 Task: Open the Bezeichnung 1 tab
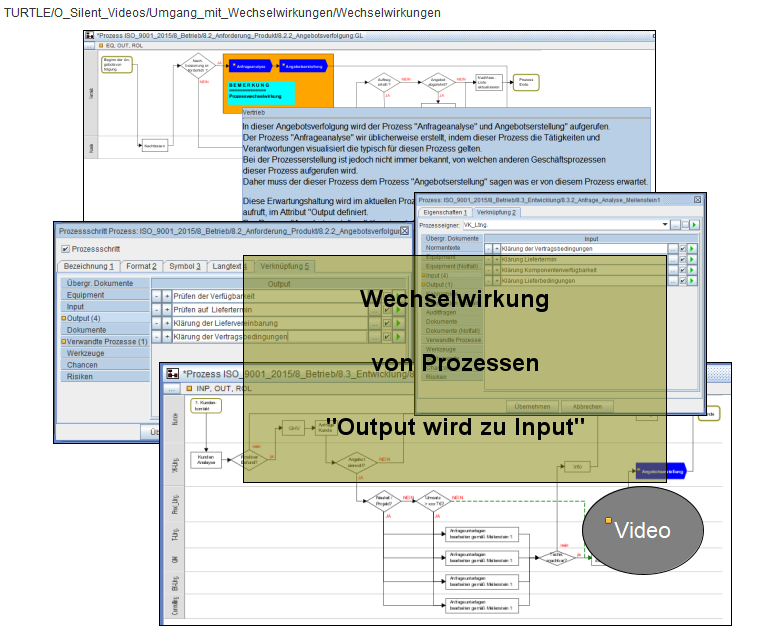(x=88, y=266)
